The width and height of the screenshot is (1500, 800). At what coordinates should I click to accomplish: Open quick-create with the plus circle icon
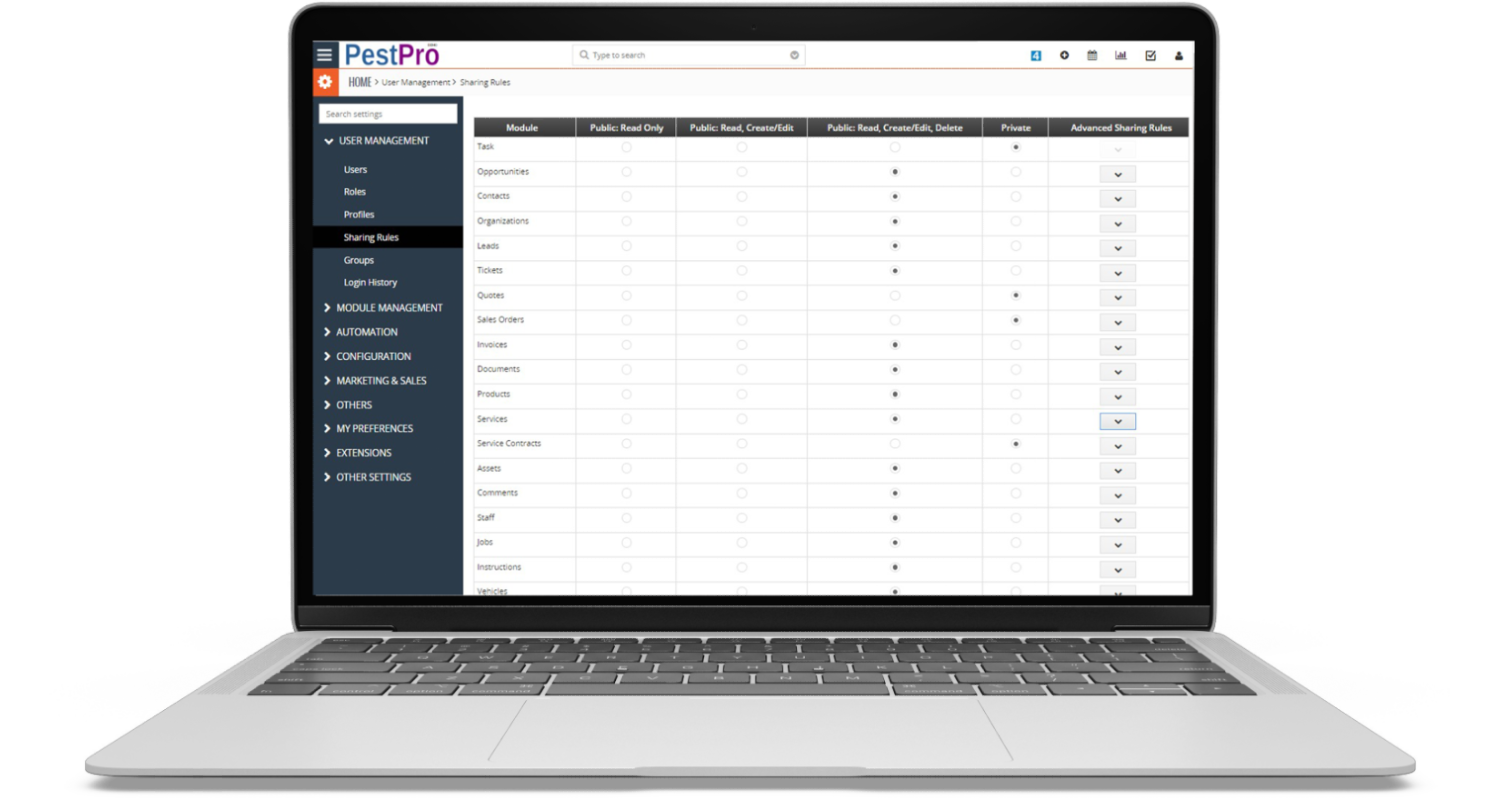pyautogui.click(x=1064, y=55)
